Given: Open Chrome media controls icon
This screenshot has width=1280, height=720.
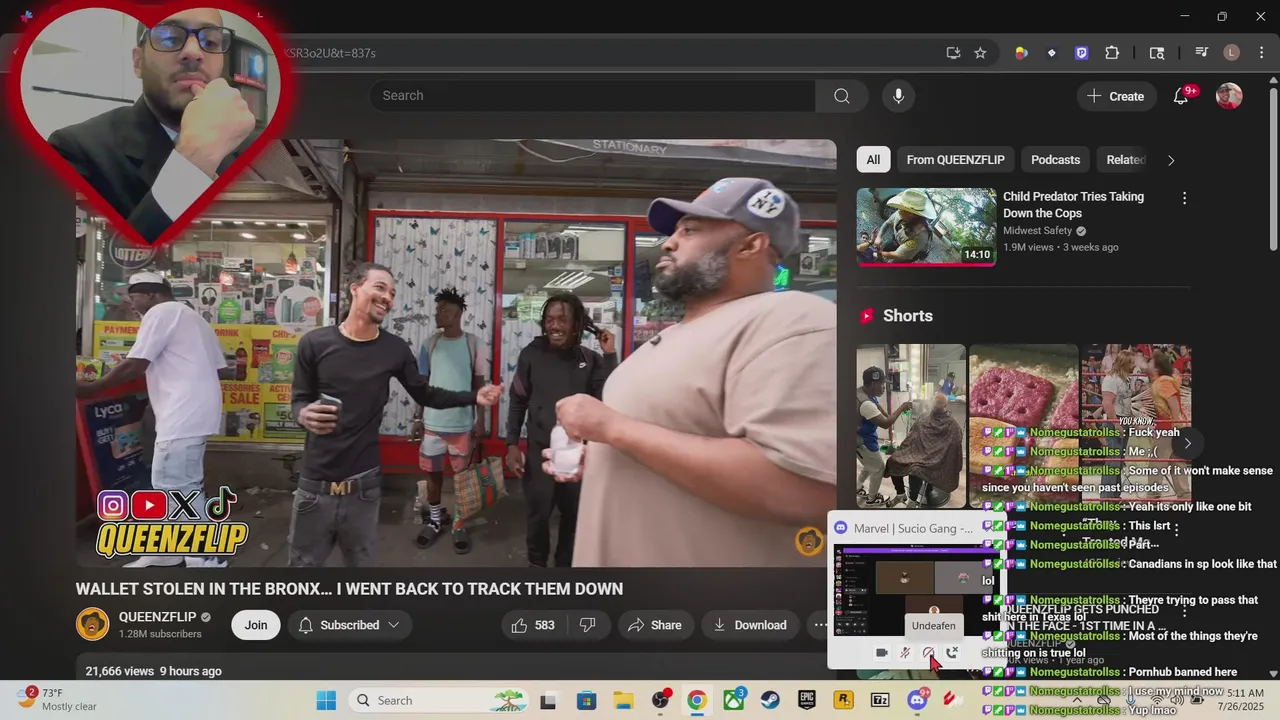Looking at the screenshot, I should 1202,53.
